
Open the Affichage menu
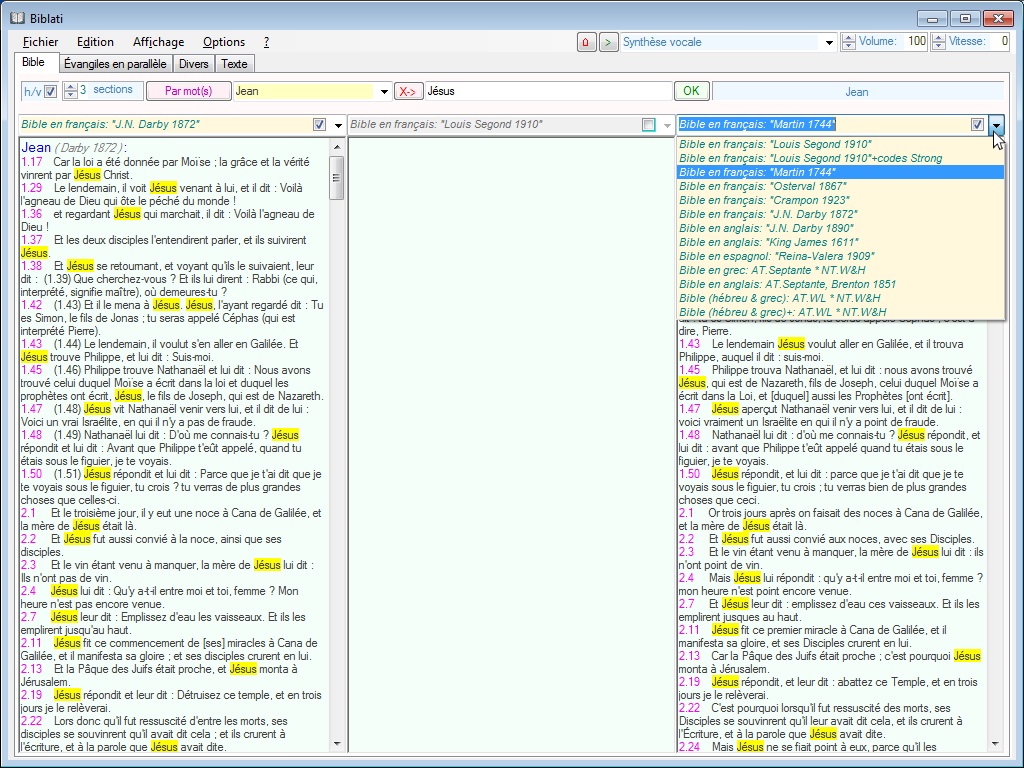158,42
